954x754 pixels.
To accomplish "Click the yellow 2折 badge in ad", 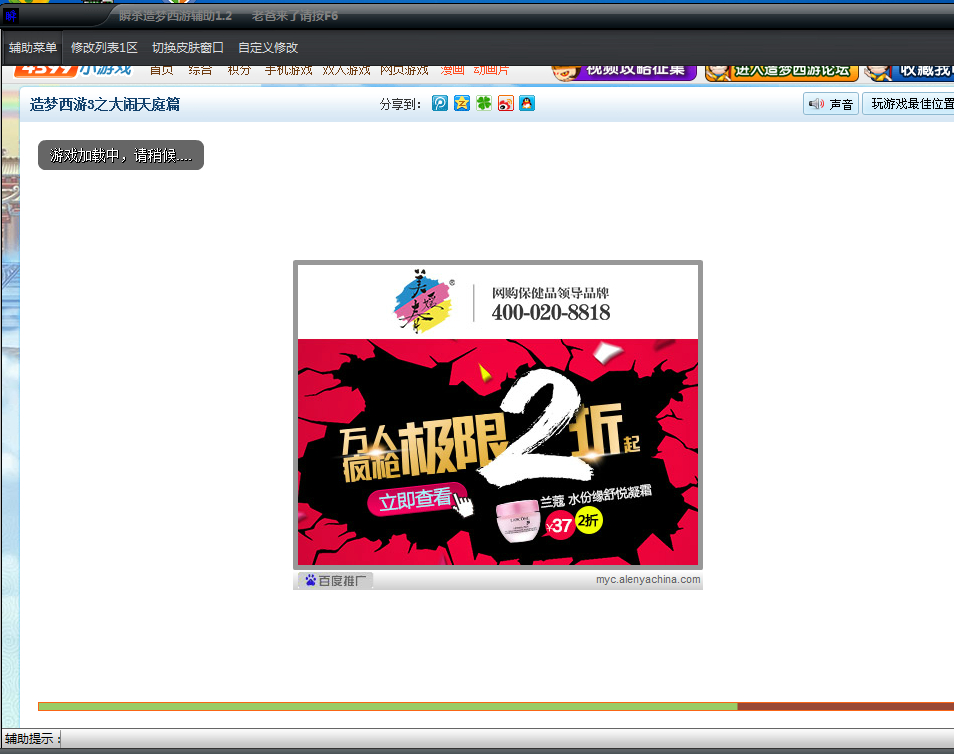I will pos(588,521).
